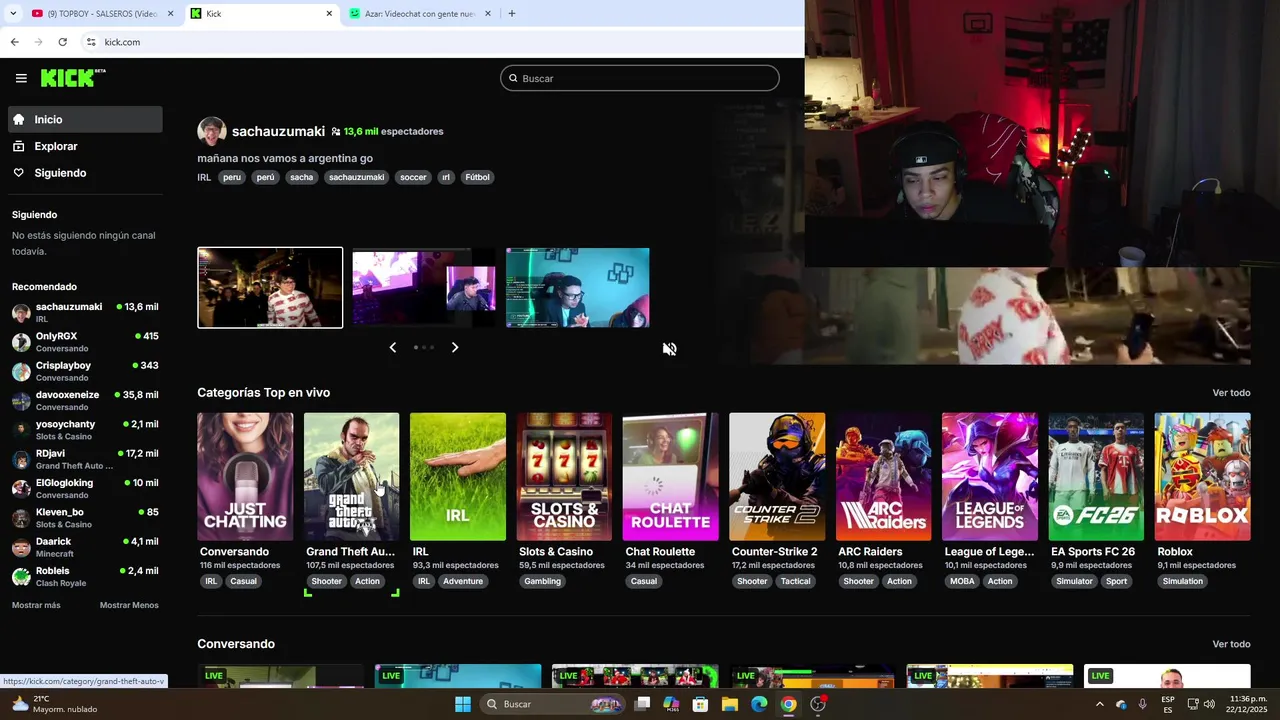Image resolution: width=1280 pixels, height=720 pixels.
Task: Go to next carousel slide
Action: [x=455, y=347]
